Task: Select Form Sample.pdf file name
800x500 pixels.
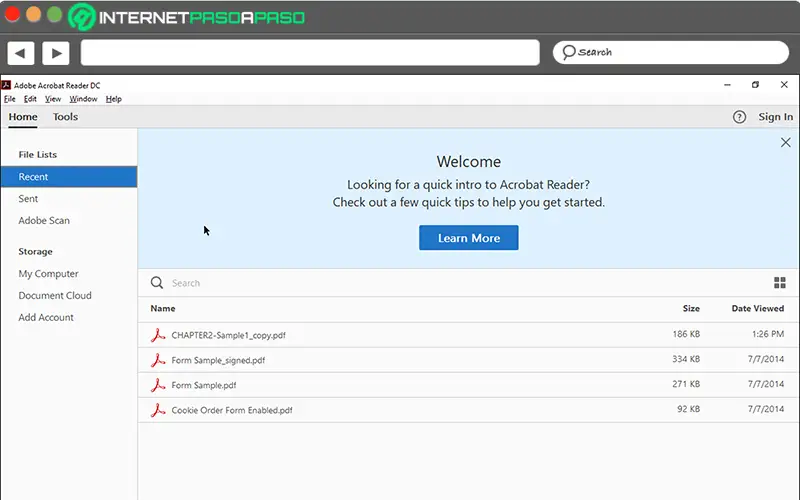Action: [204, 385]
